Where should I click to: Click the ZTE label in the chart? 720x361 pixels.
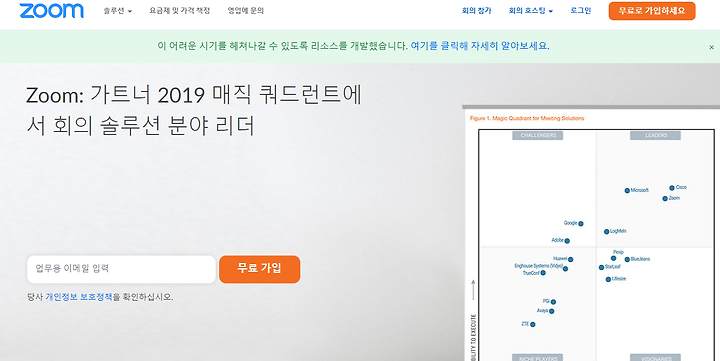point(525,324)
